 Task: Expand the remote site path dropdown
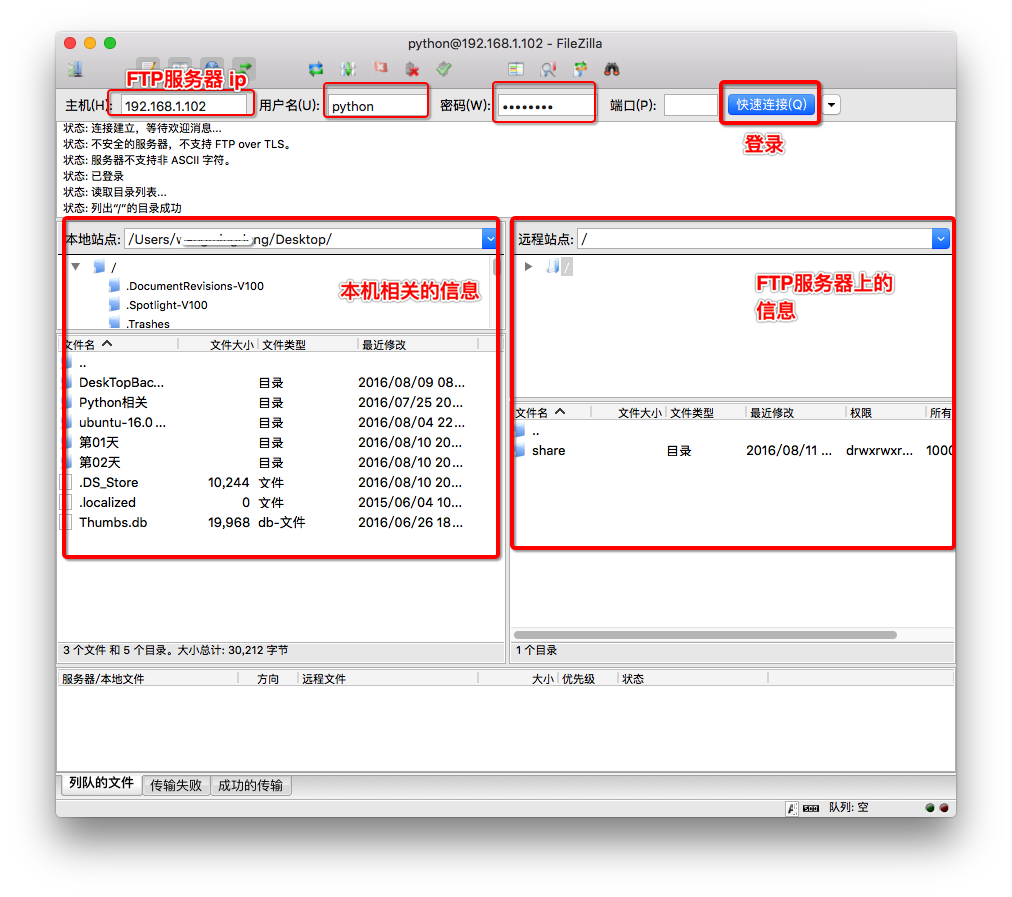(x=940, y=239)
